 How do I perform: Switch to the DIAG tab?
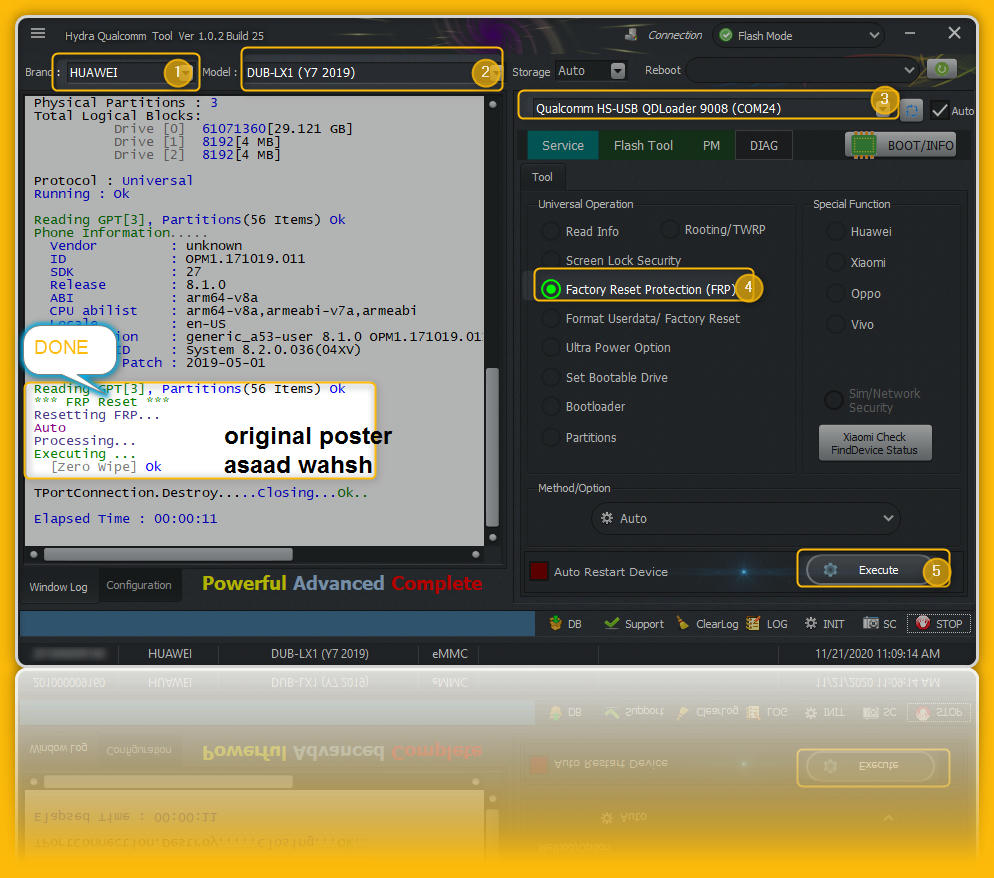click(764, 145)
